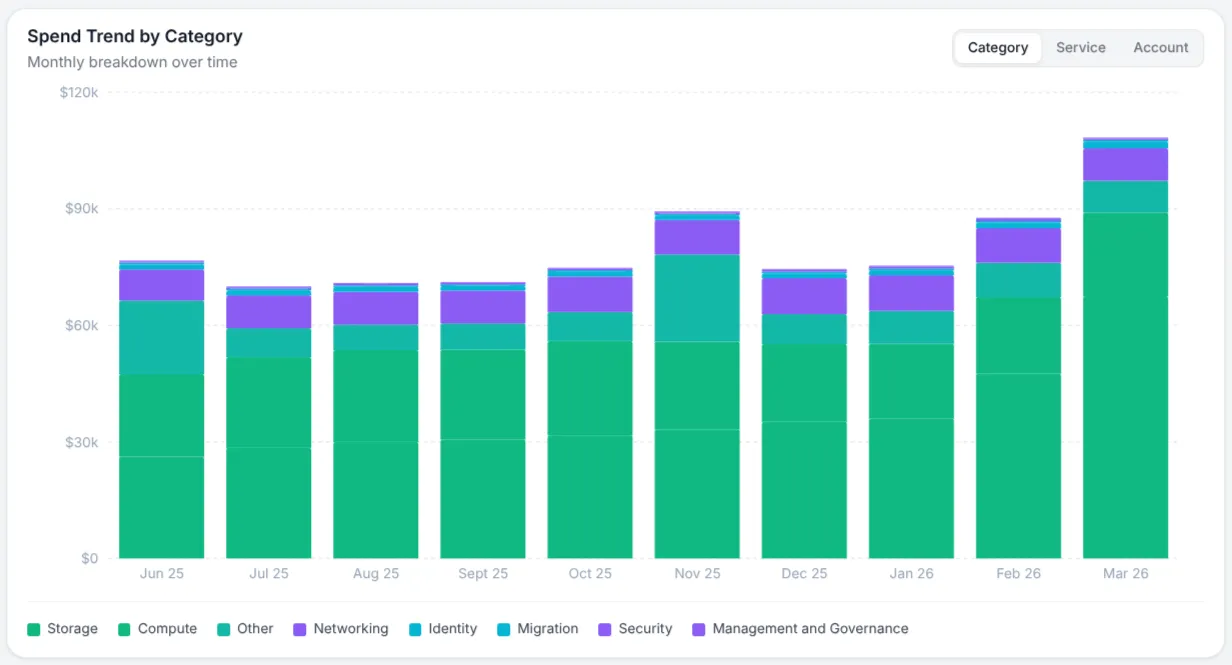Click the Identity legend swatch
The image size is (1232, 665).
(x=415, y=630)
